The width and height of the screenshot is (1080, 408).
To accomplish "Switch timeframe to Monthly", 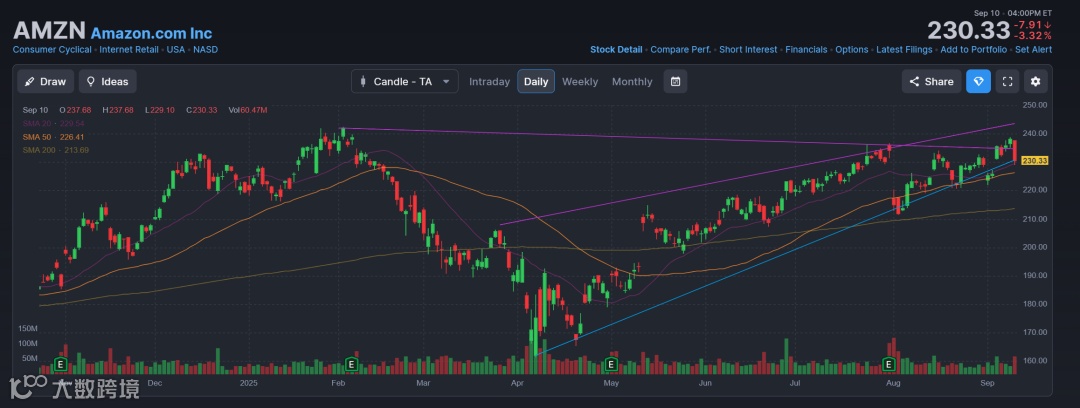I will click(x=632, y=82).
